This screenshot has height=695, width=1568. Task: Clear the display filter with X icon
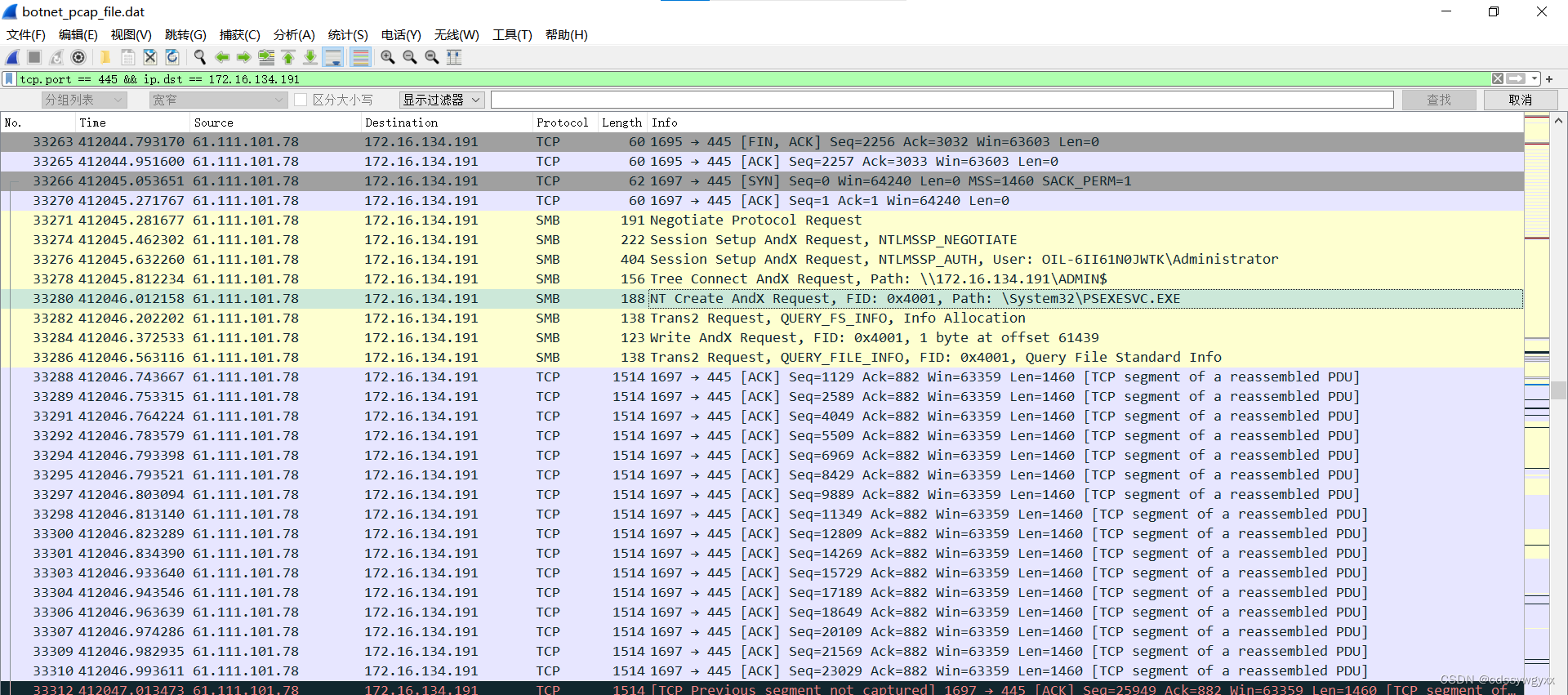point(1498,79)
